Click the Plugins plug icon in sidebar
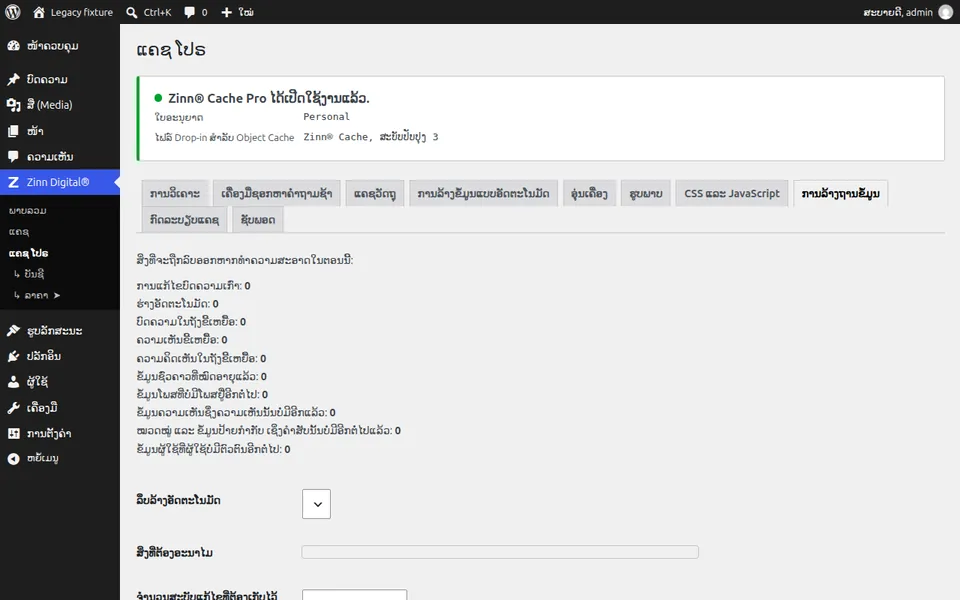960x600 pixels. tap(13, 356)
